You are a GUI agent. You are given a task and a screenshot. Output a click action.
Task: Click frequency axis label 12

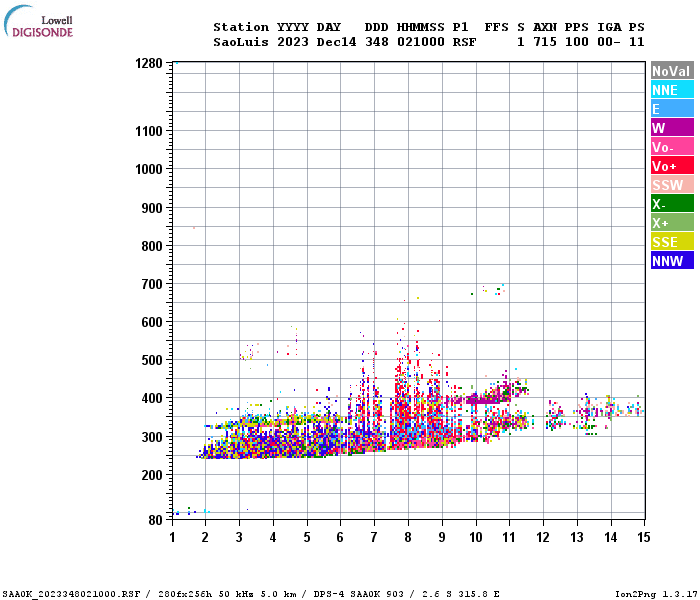543,537
